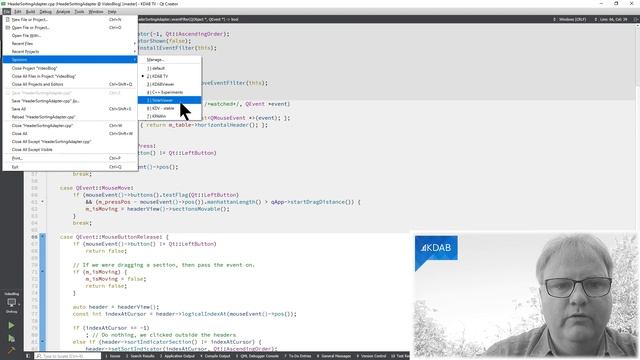Switch to the highlighted fifth session entry
This screenshot has height=360, width=640.
tap(169, 100)
